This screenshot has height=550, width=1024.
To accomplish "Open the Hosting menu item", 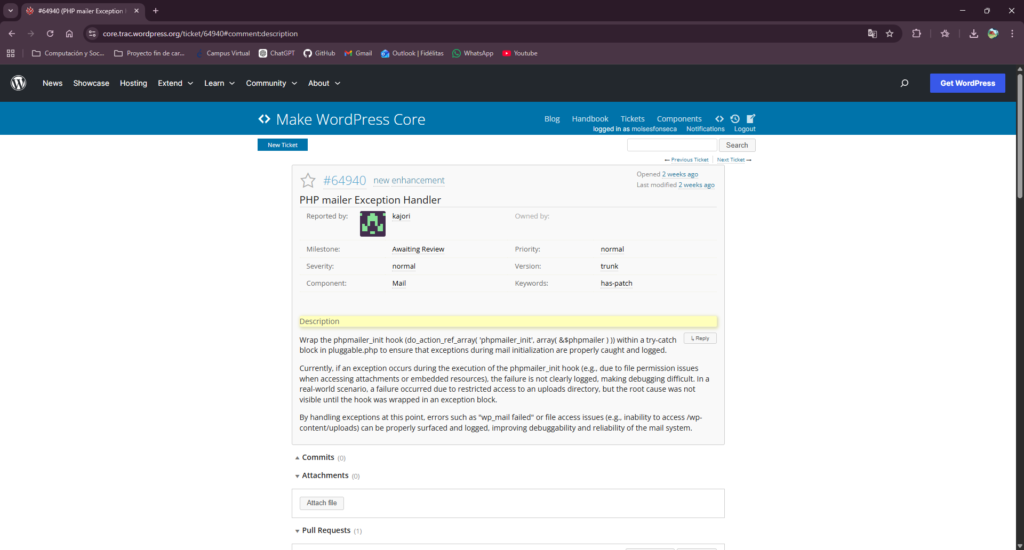I will (x=133, y=83).
